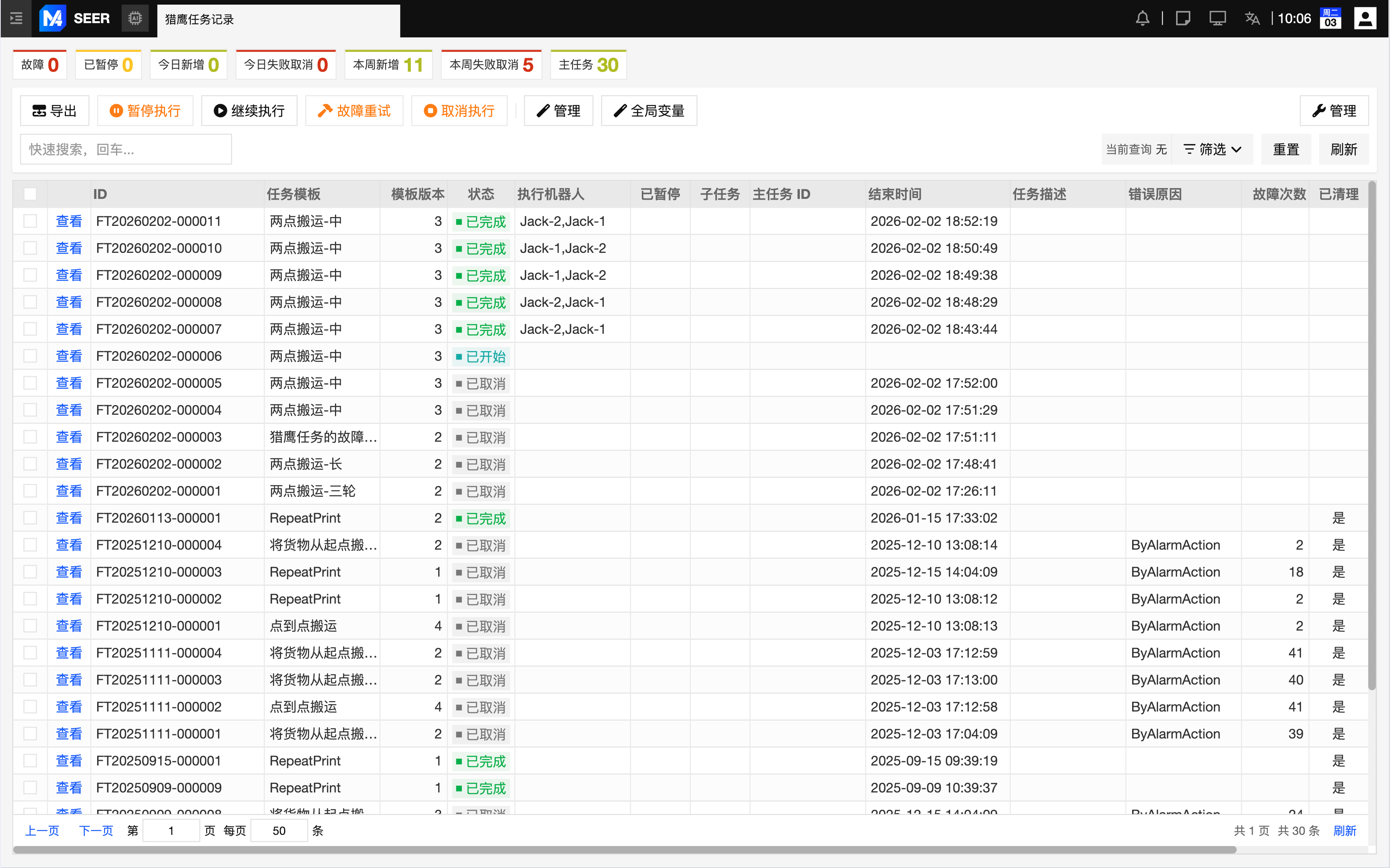This screenshot has height=868, width=1390.
Task: Click the 每页 page size field
Action: 279,831
